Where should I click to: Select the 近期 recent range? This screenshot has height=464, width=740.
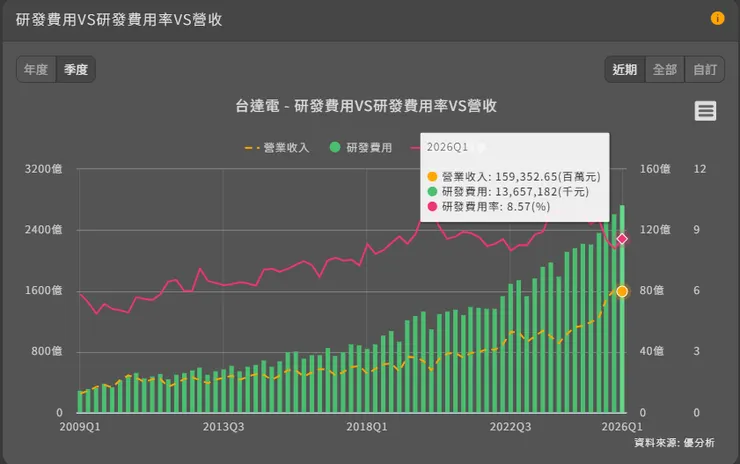[x=625, y=69]
